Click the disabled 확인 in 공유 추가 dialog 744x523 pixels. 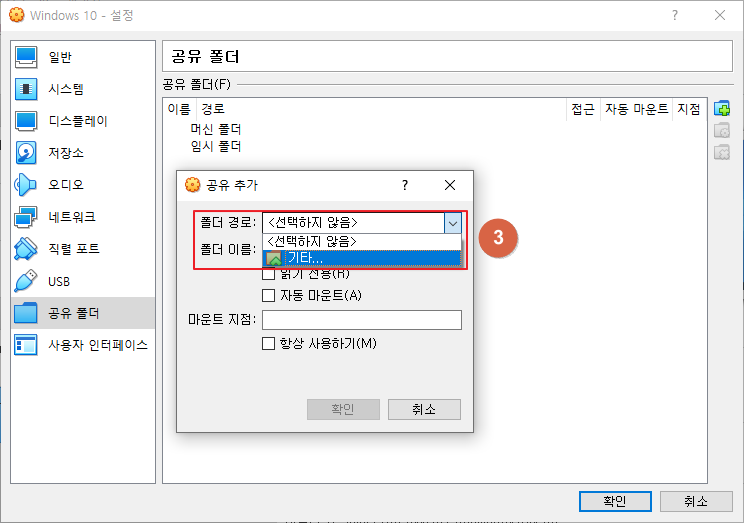[x=343, y=409]
